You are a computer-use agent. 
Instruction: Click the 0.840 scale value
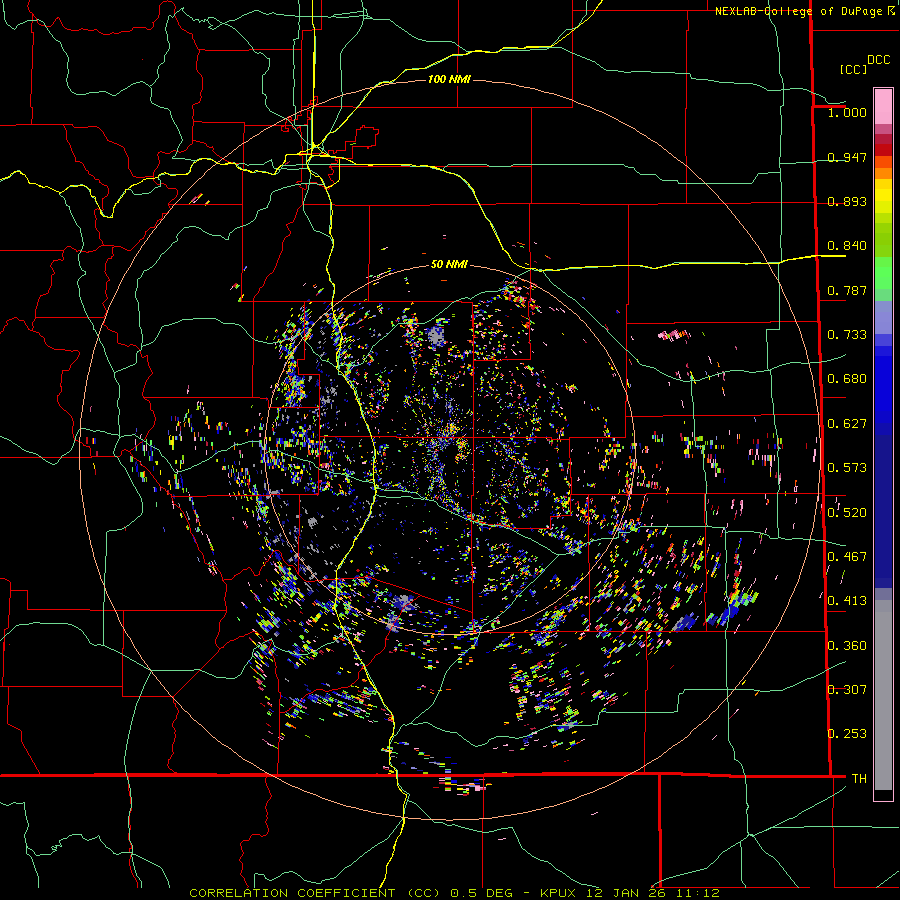[x=847, y=246]
